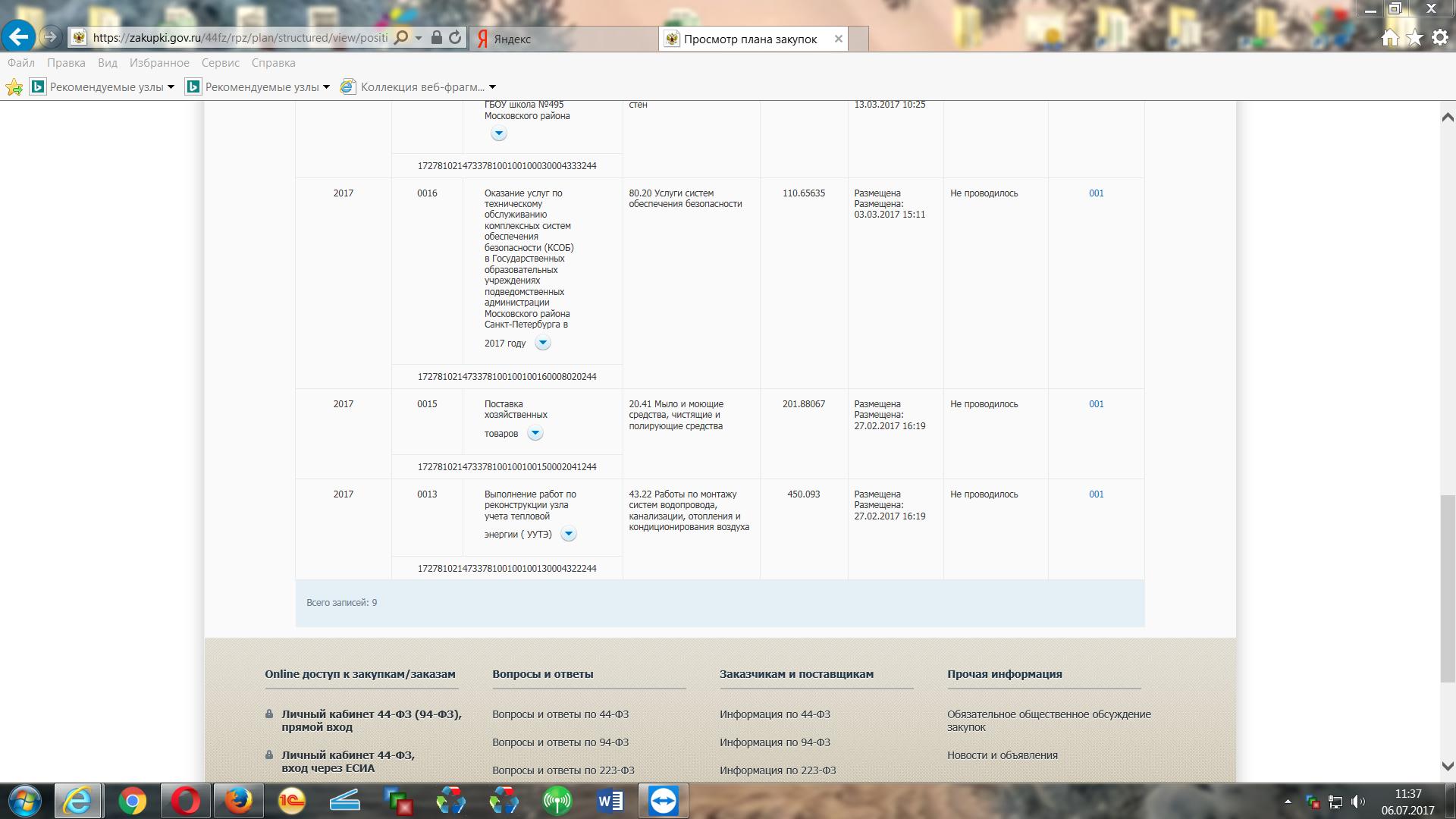The image size is (1456, 819).
Task: Open browser Tools gear icon
Action: (1440, 38)
